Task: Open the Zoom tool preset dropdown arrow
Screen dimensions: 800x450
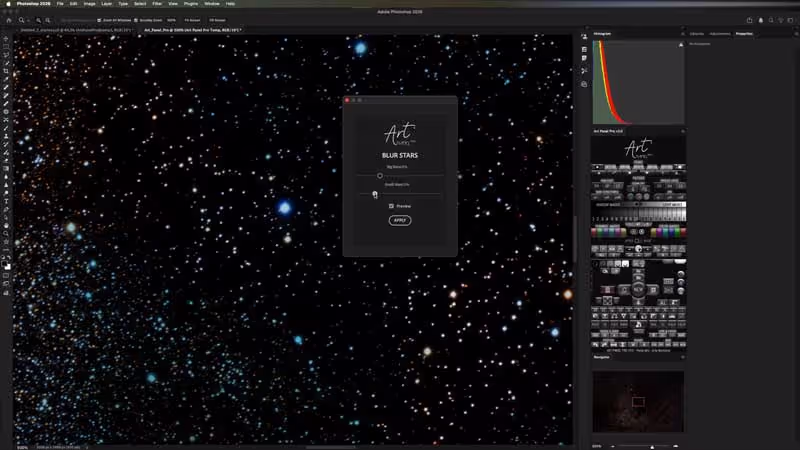Action: [28, 20]
